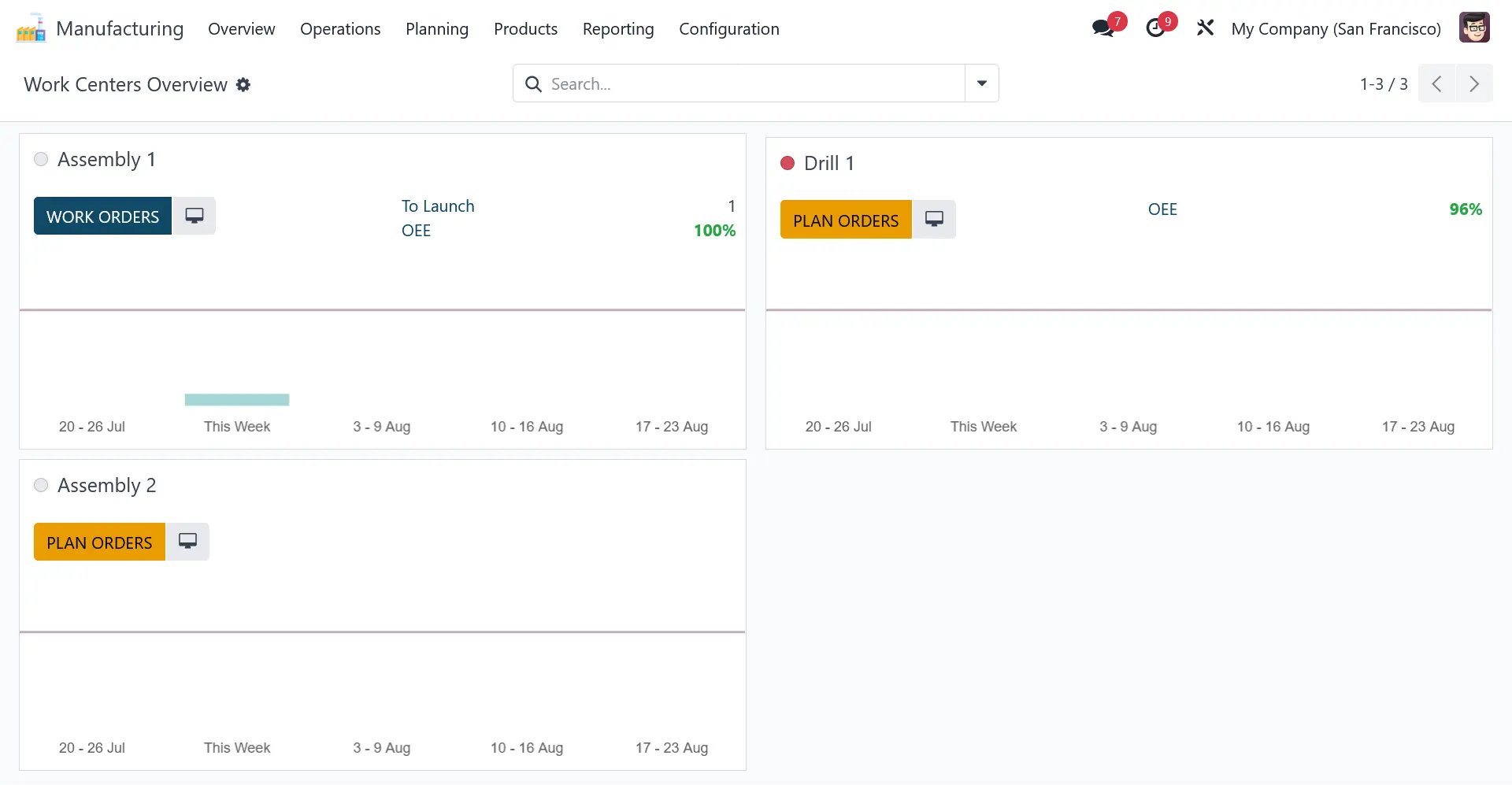Open Drill 1 tablet view icon
This screenshot has width=1512, height=785.
(934, 220)
